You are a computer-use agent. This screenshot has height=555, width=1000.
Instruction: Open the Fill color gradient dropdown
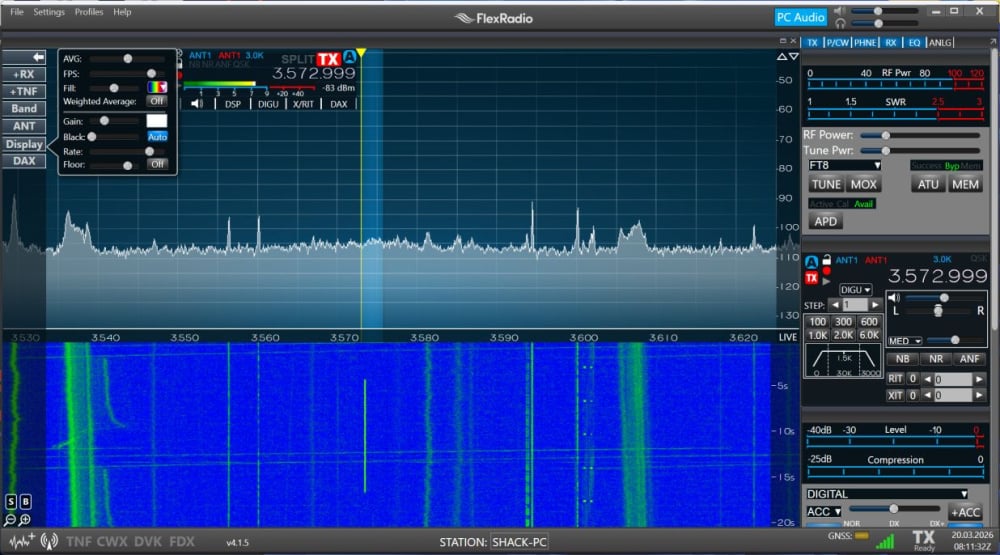(x=157, y=87)
